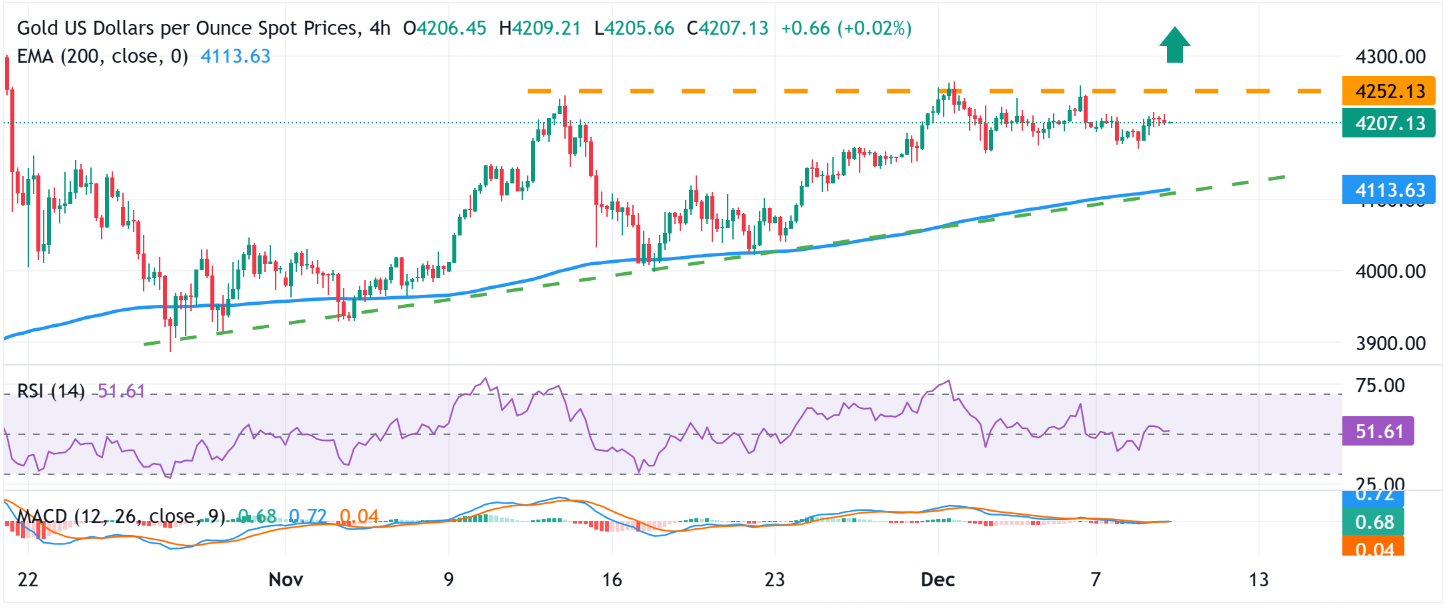
Task: Click the green 0.68 MACD axis tag
Action: click(x=1374, y=522)
